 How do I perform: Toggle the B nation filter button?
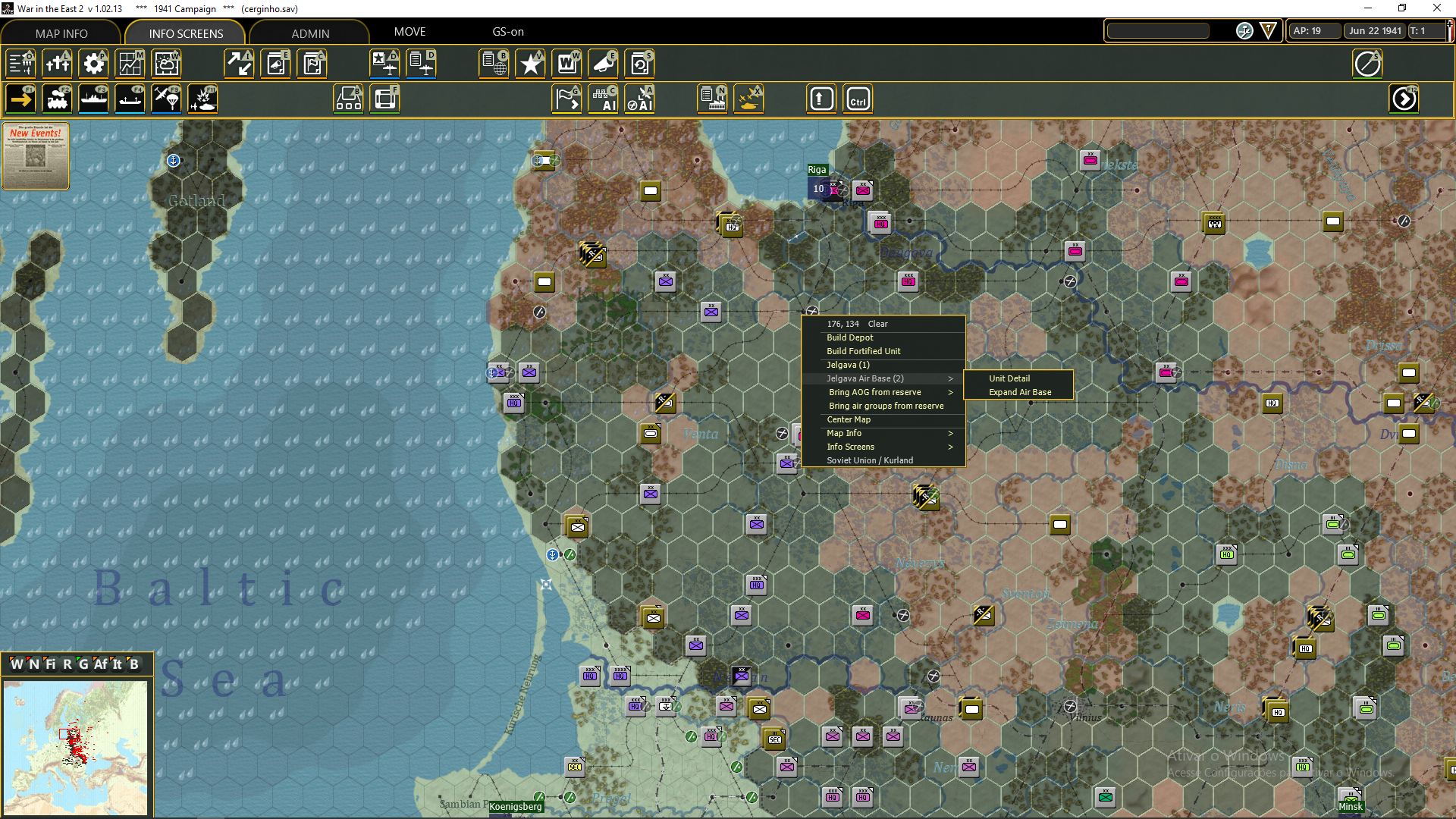[134, 664]
